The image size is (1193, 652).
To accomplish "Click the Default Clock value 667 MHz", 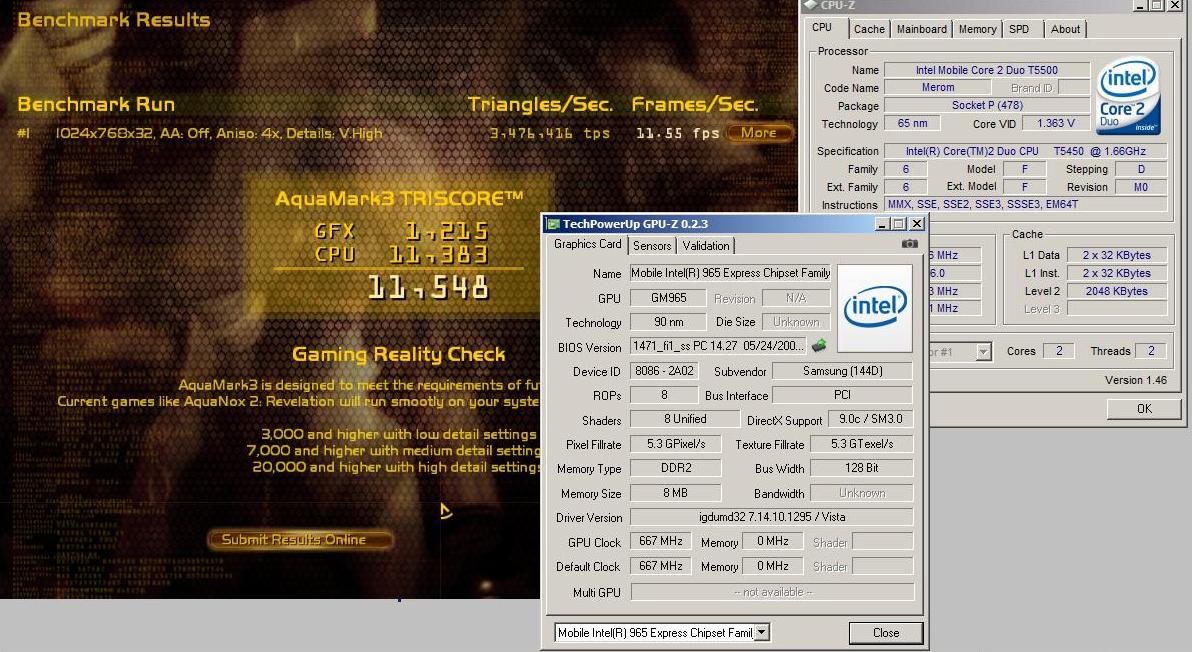I will 660,567.
